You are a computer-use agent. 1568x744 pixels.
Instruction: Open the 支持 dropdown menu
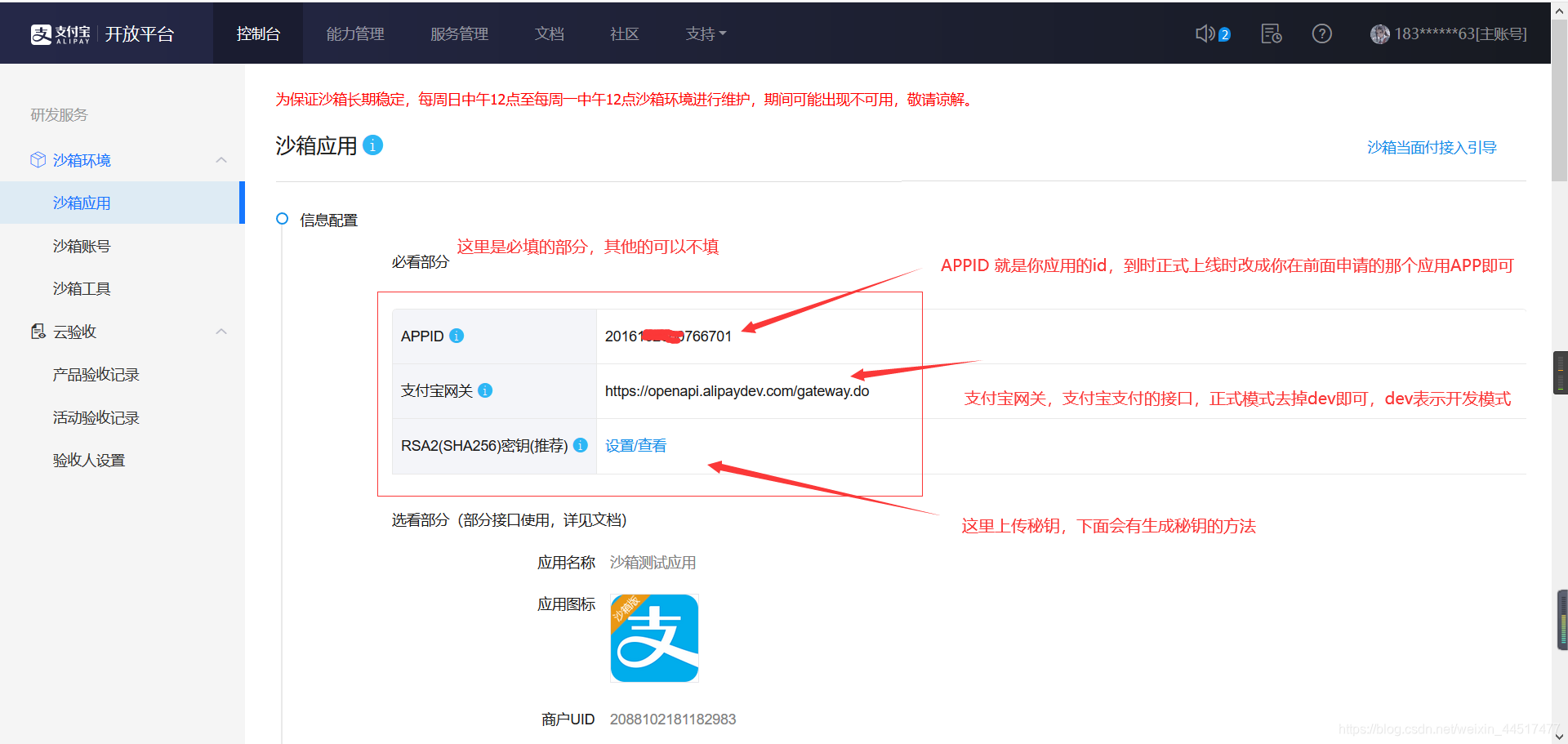point(706,33)
